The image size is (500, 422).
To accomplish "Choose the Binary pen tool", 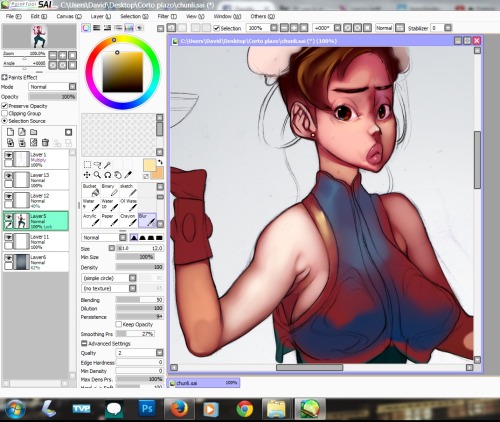I will tap(110, 190).
